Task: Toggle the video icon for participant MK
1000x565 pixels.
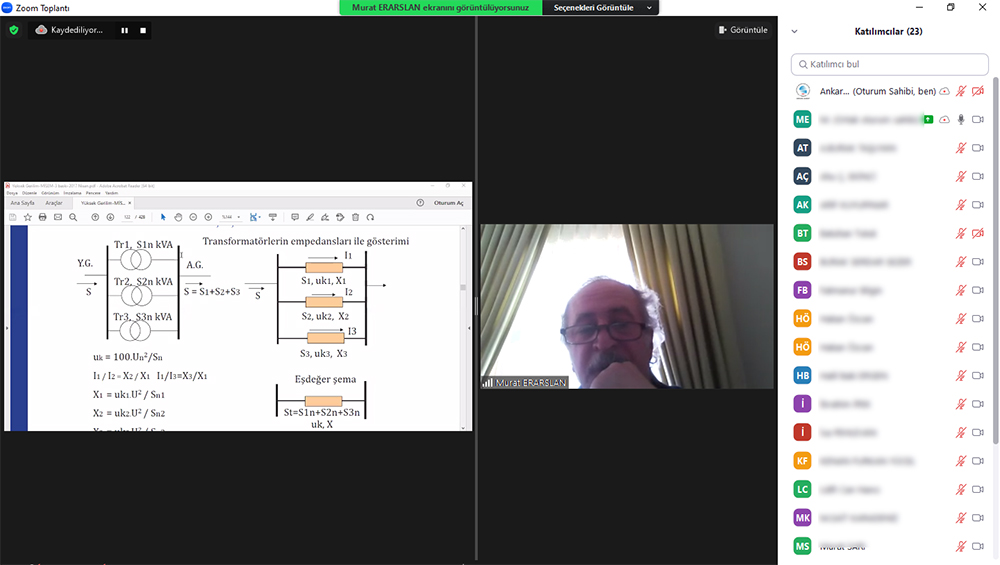Action: coord(978,518)
